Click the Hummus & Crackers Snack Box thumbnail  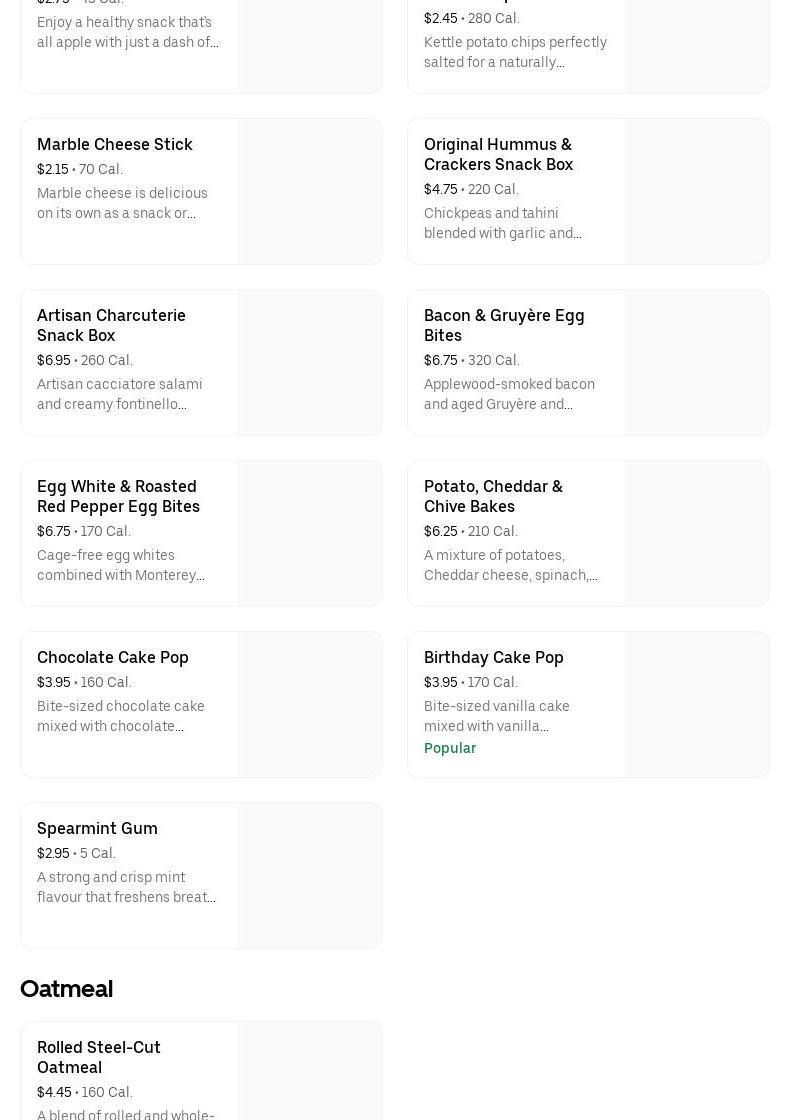[x=697, y=192]
